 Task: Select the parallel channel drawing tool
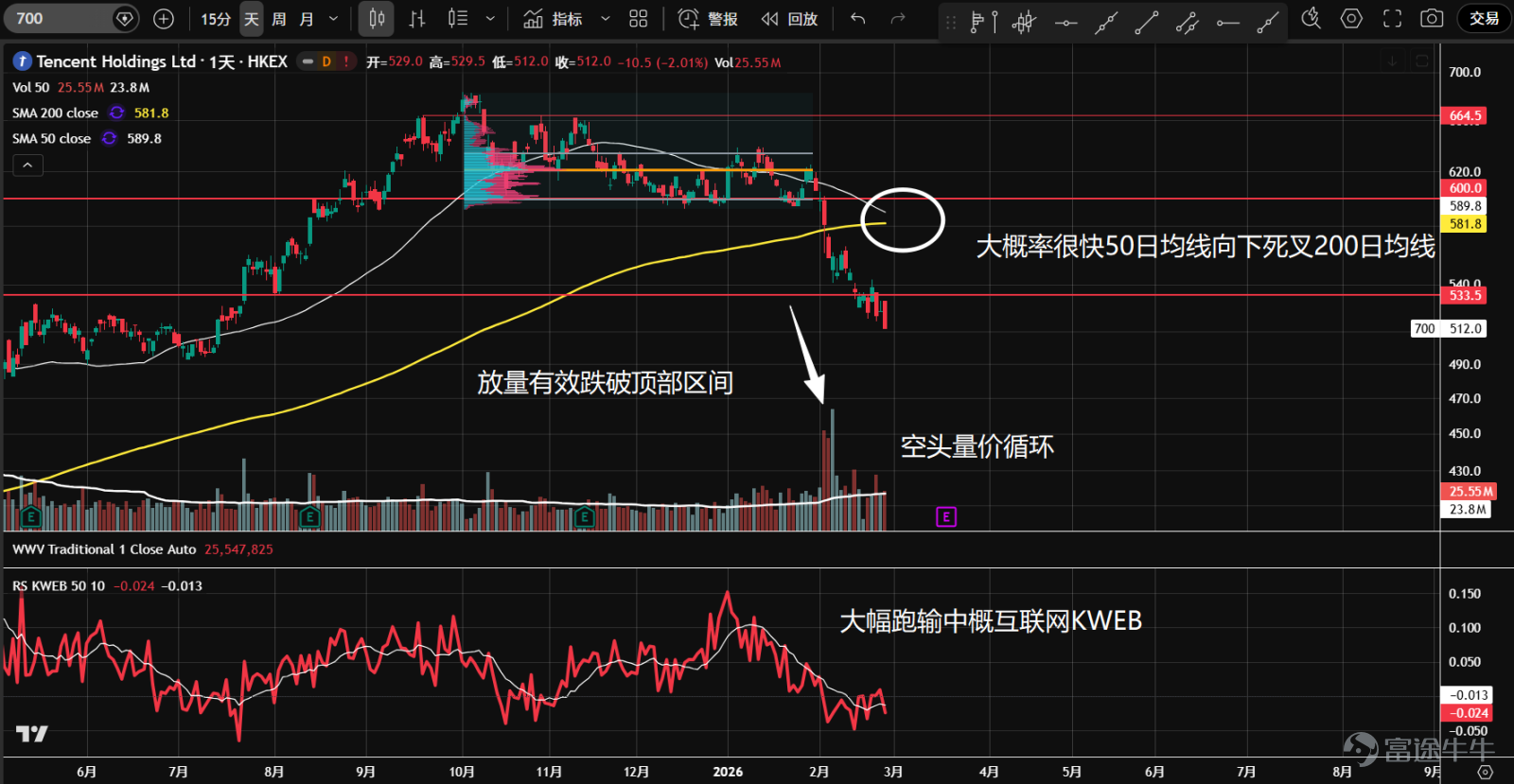(x=1187, y=21)
